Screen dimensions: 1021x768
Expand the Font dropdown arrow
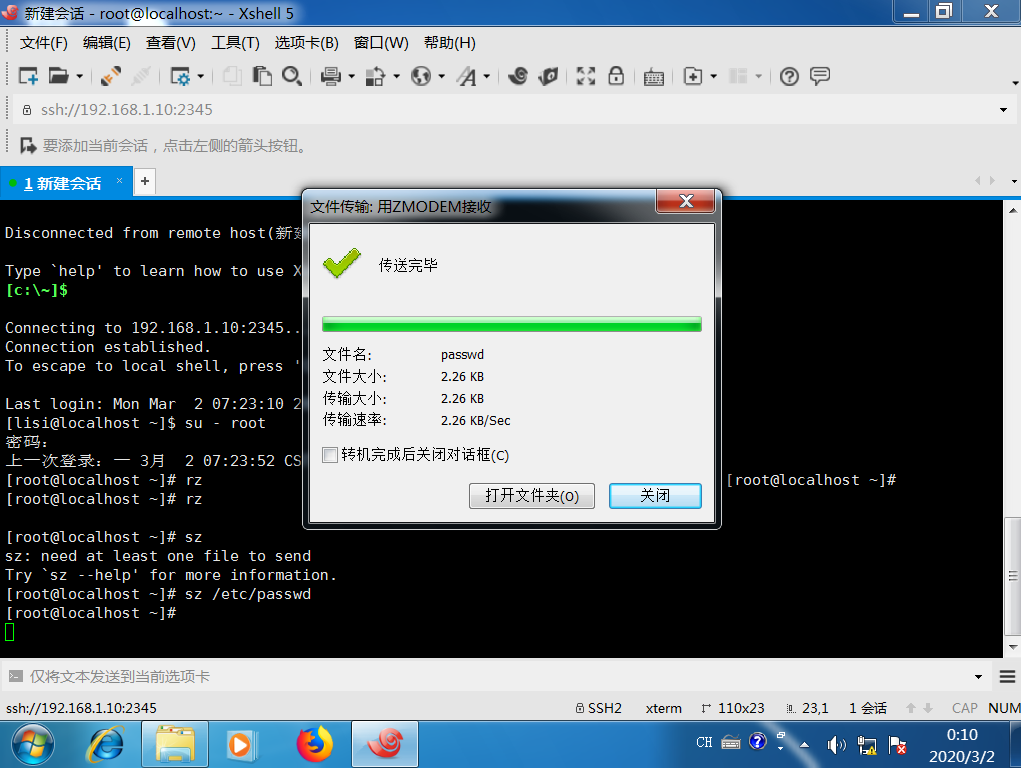[x=486, y=76]
